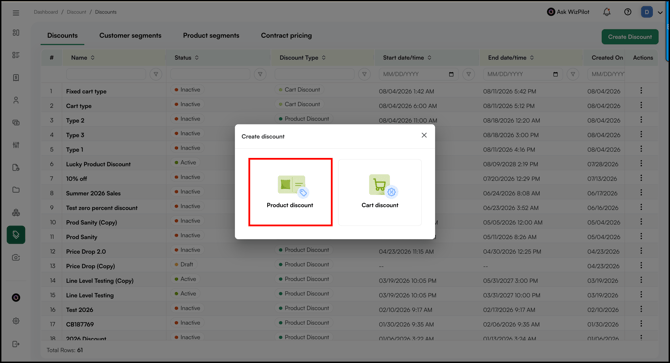Open the End date calendar picker icon
Screen dimensions: 670x363
pos(555,74)
